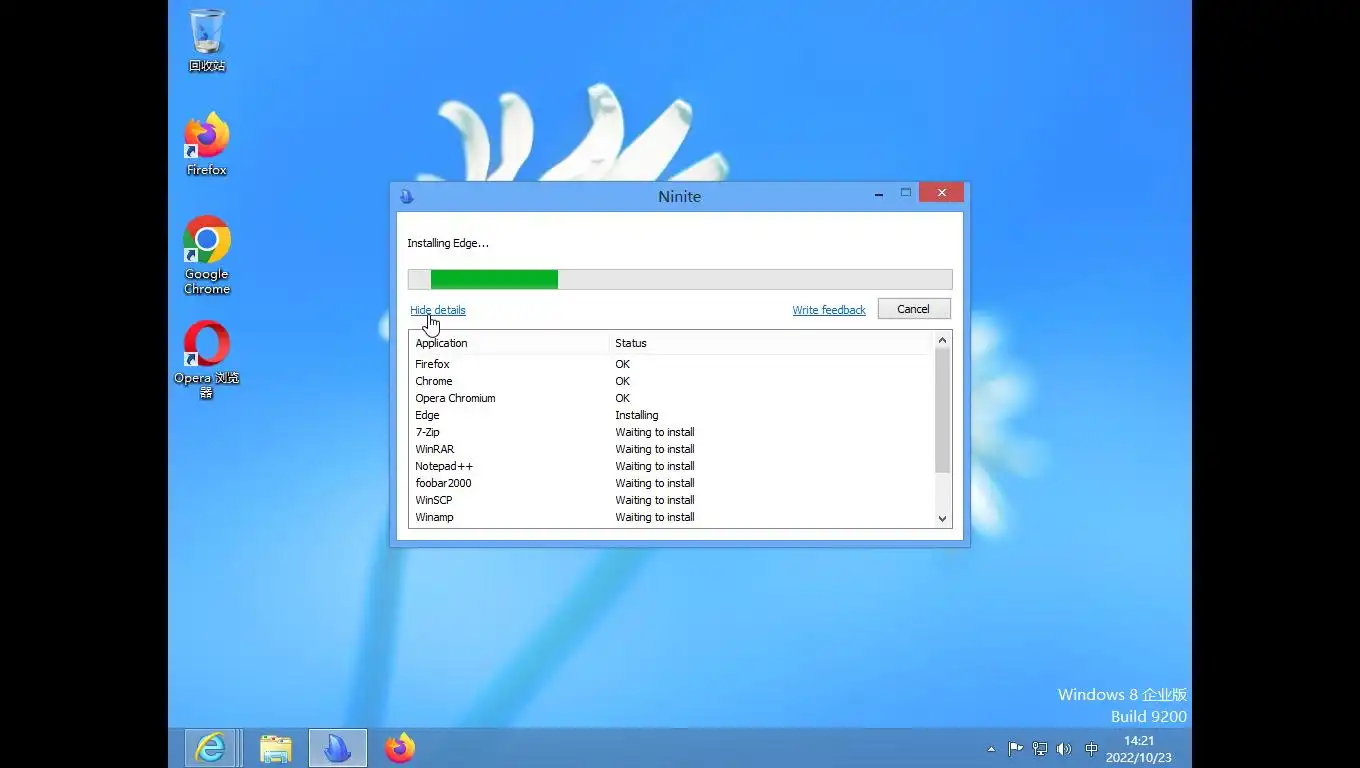
Task: Select the Edge row in the list
Action: coord(671,415)
